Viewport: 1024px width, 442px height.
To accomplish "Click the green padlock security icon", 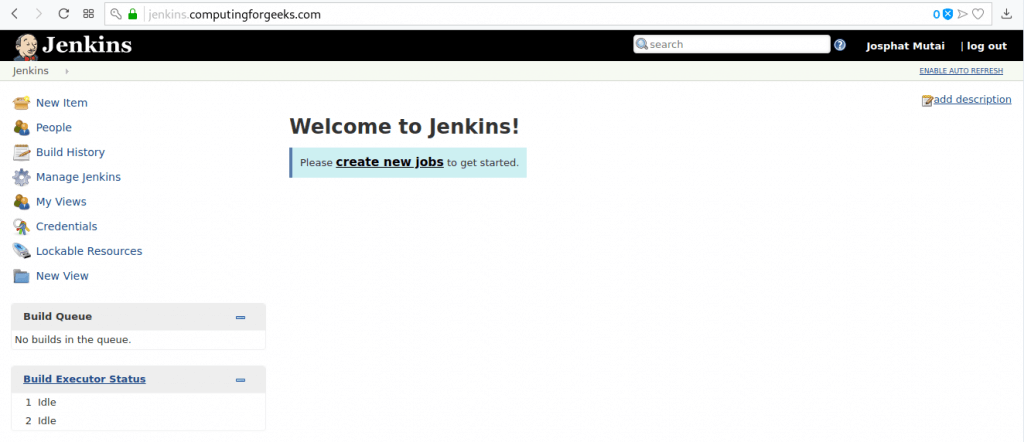I will 133,14.
